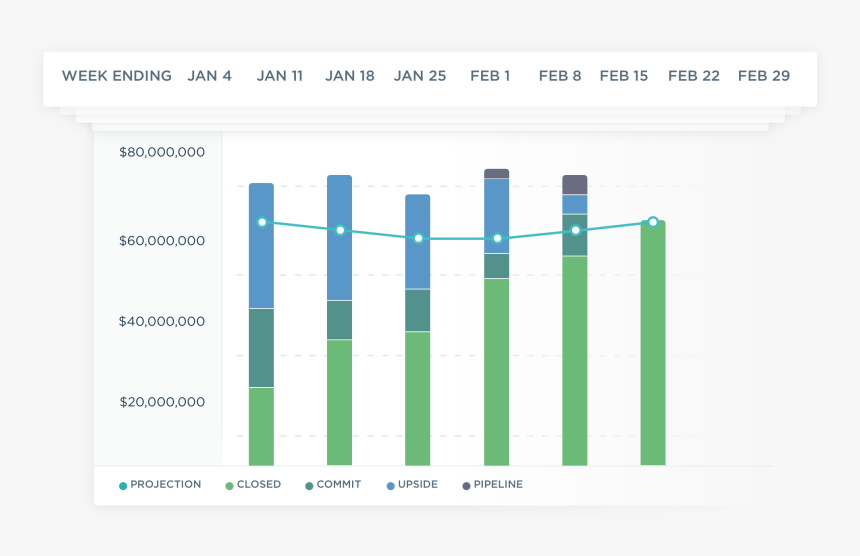Image resolution: width=860 pixels, height=556 pixels.
Task: Click the $20,000,000 axis label
Action: point(162,402)
